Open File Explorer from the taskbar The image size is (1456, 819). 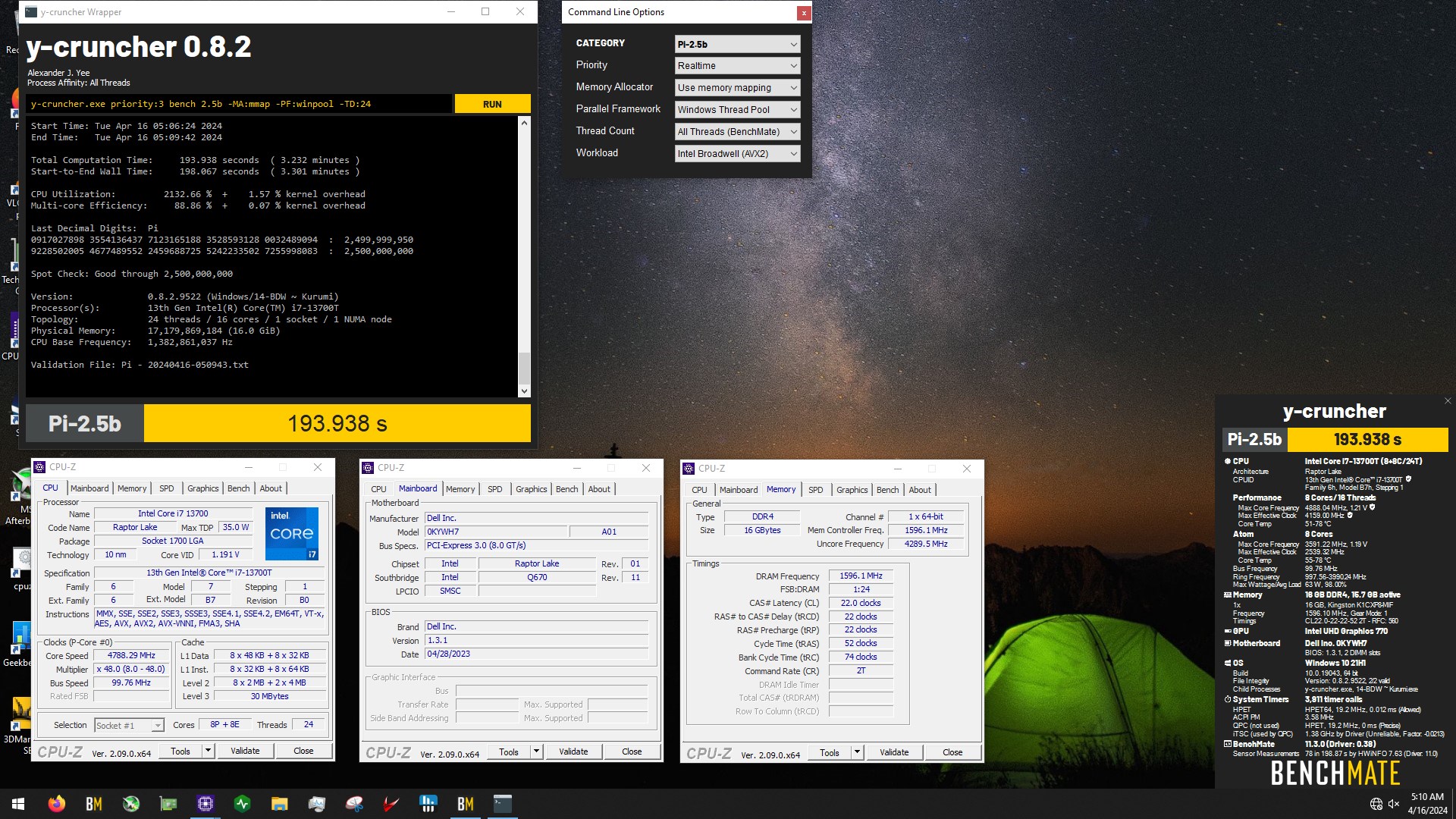280,804
